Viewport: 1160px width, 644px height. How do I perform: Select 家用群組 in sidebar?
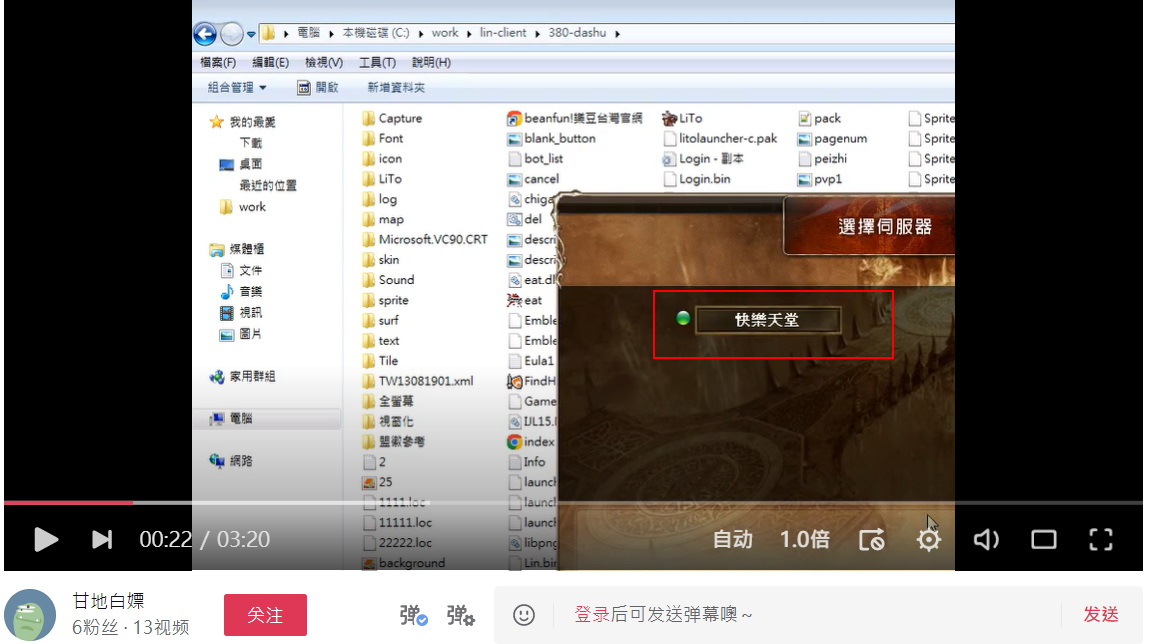click(243, 376)
